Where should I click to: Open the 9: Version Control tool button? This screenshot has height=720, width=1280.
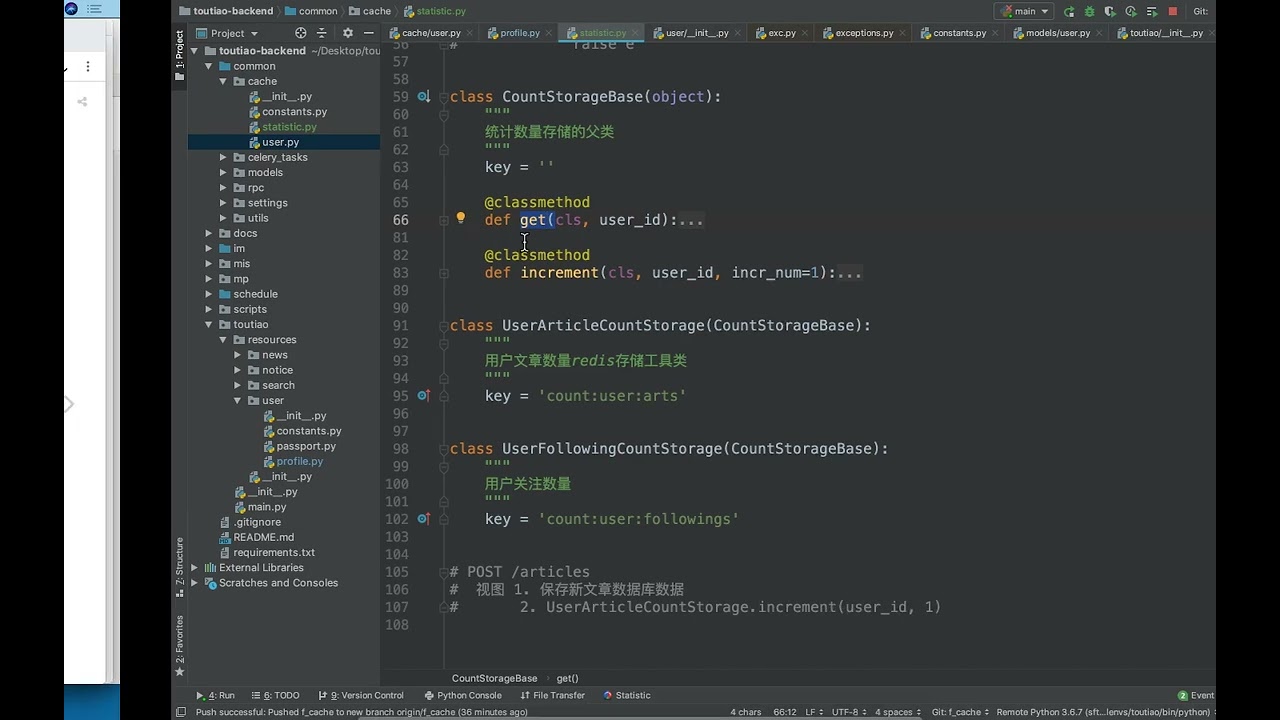pos(361,695)
